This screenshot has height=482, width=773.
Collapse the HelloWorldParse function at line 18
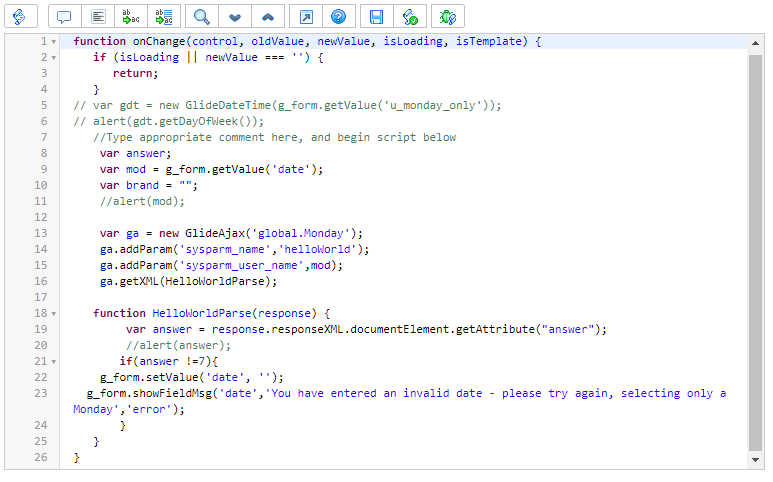click(54, 314)
